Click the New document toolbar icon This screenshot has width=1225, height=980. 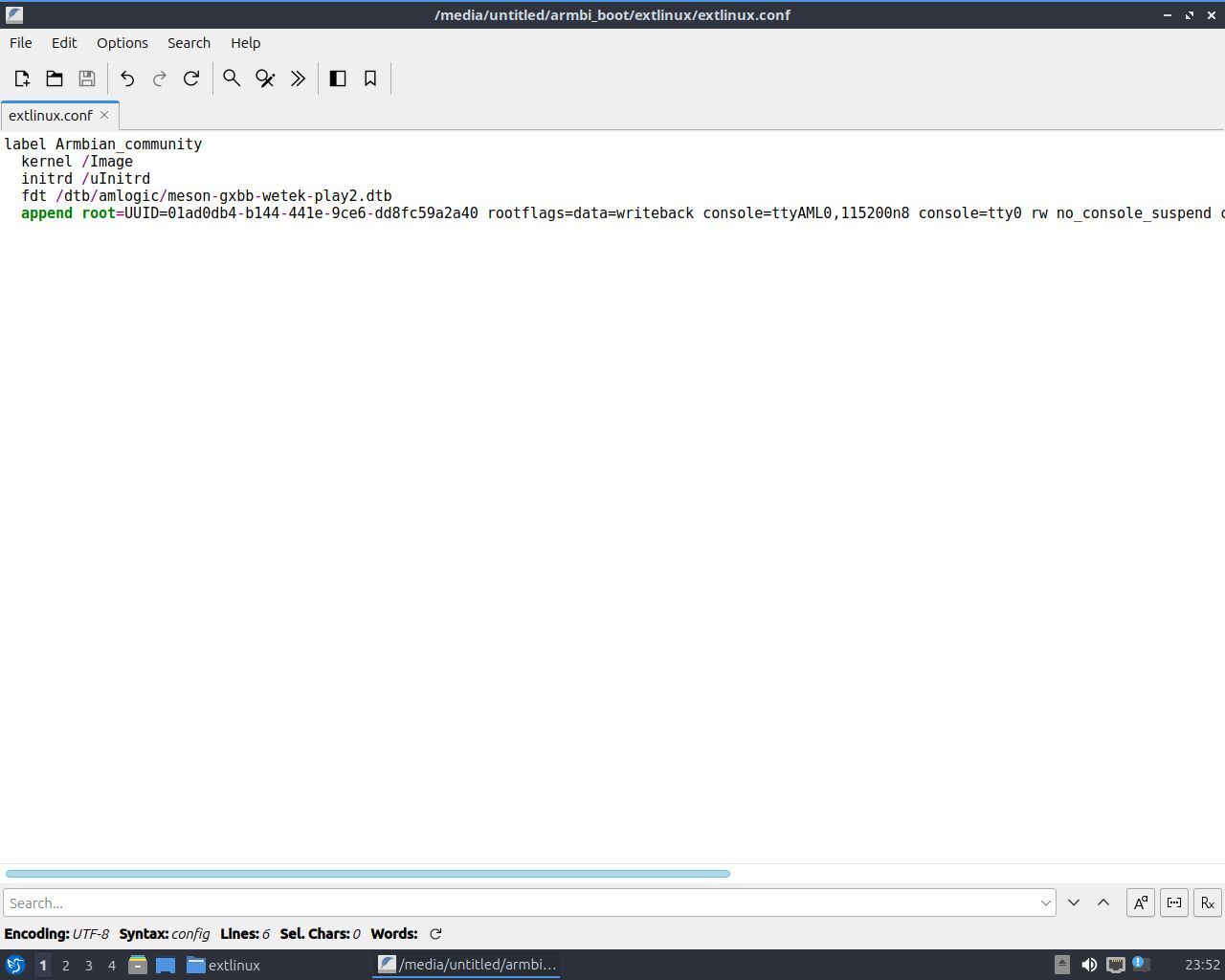[22, 78]
